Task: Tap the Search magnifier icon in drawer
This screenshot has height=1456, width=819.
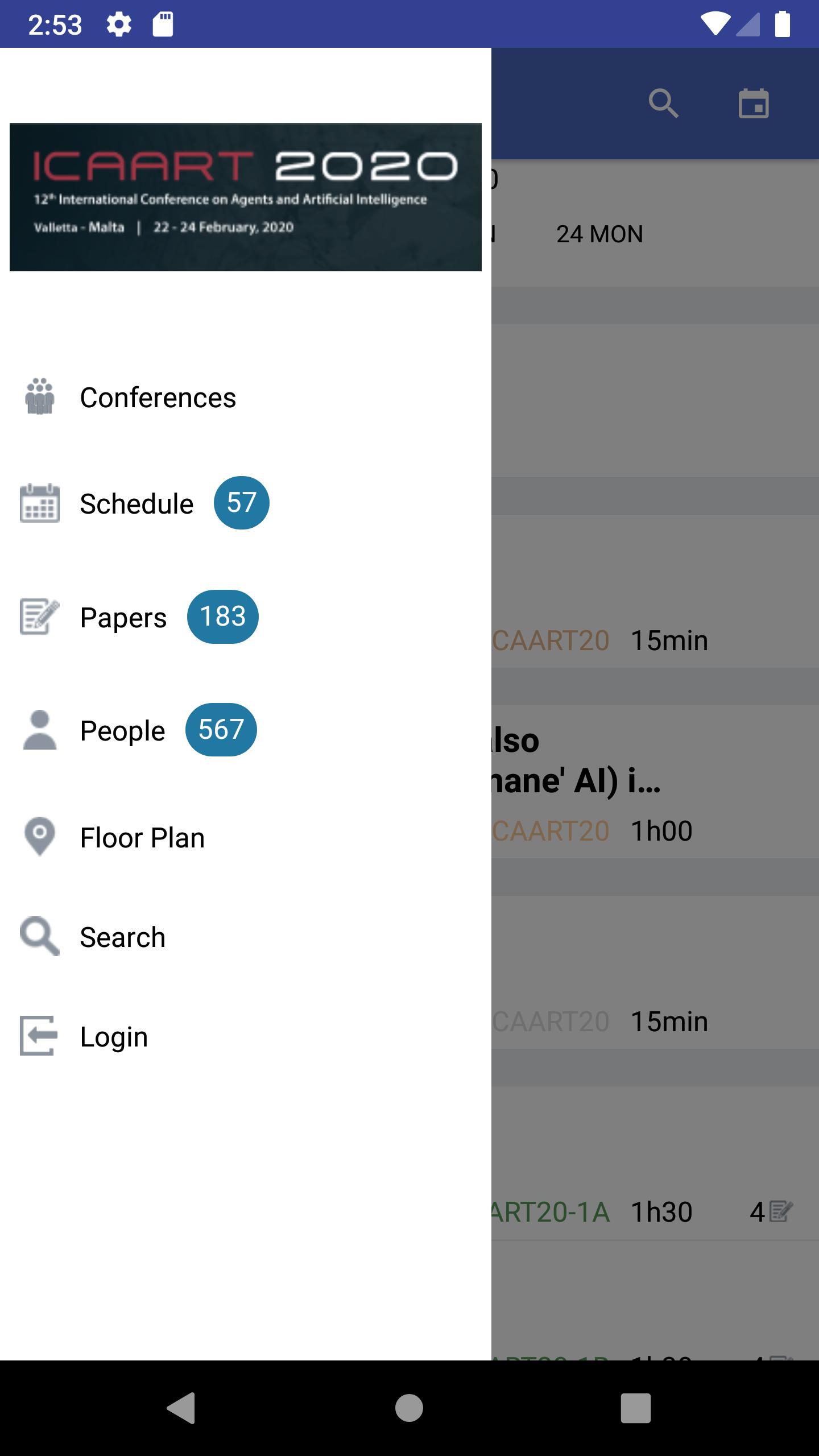Action: click(40, 936)
